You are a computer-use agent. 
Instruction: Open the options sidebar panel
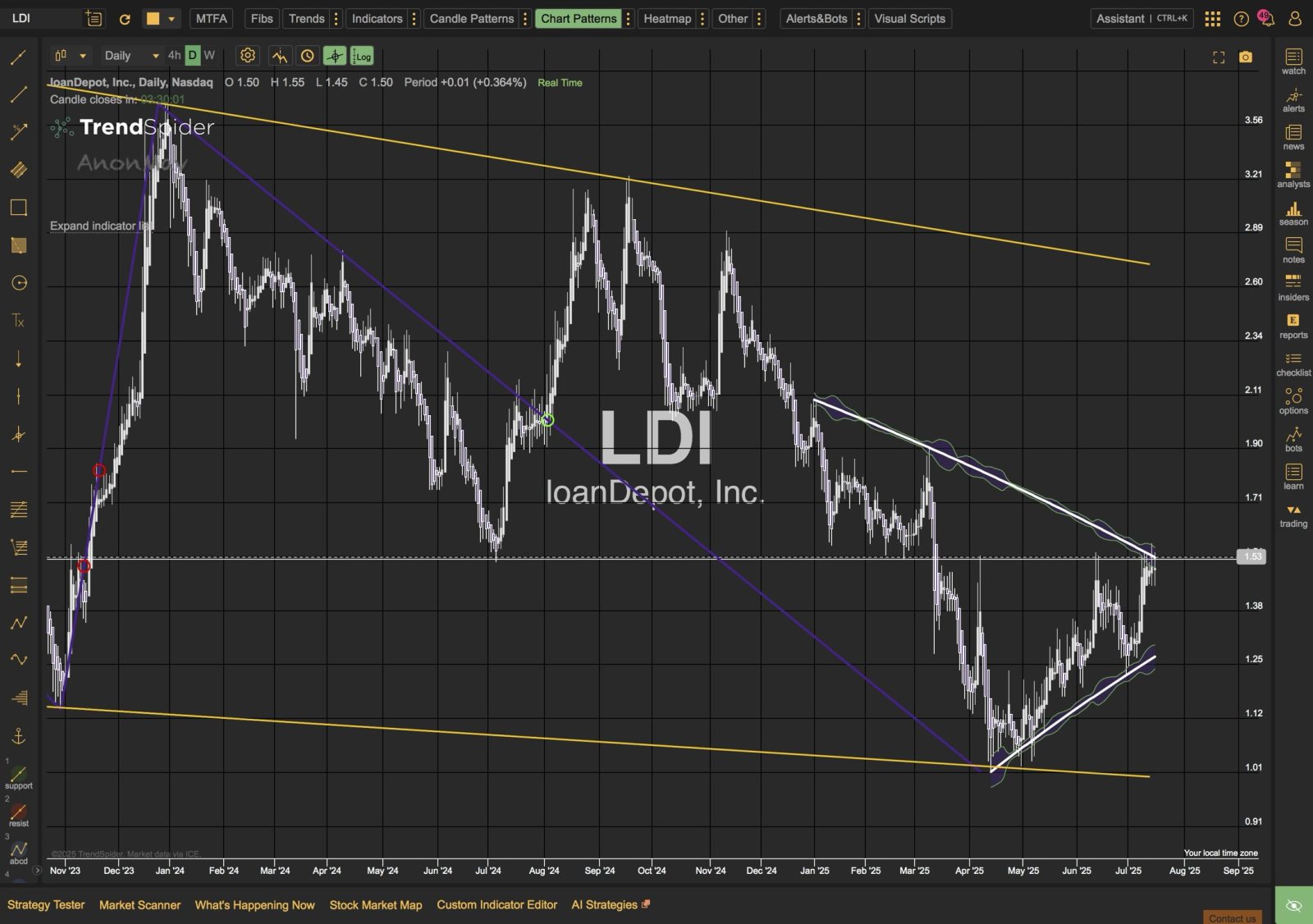tap(1293, 401)
